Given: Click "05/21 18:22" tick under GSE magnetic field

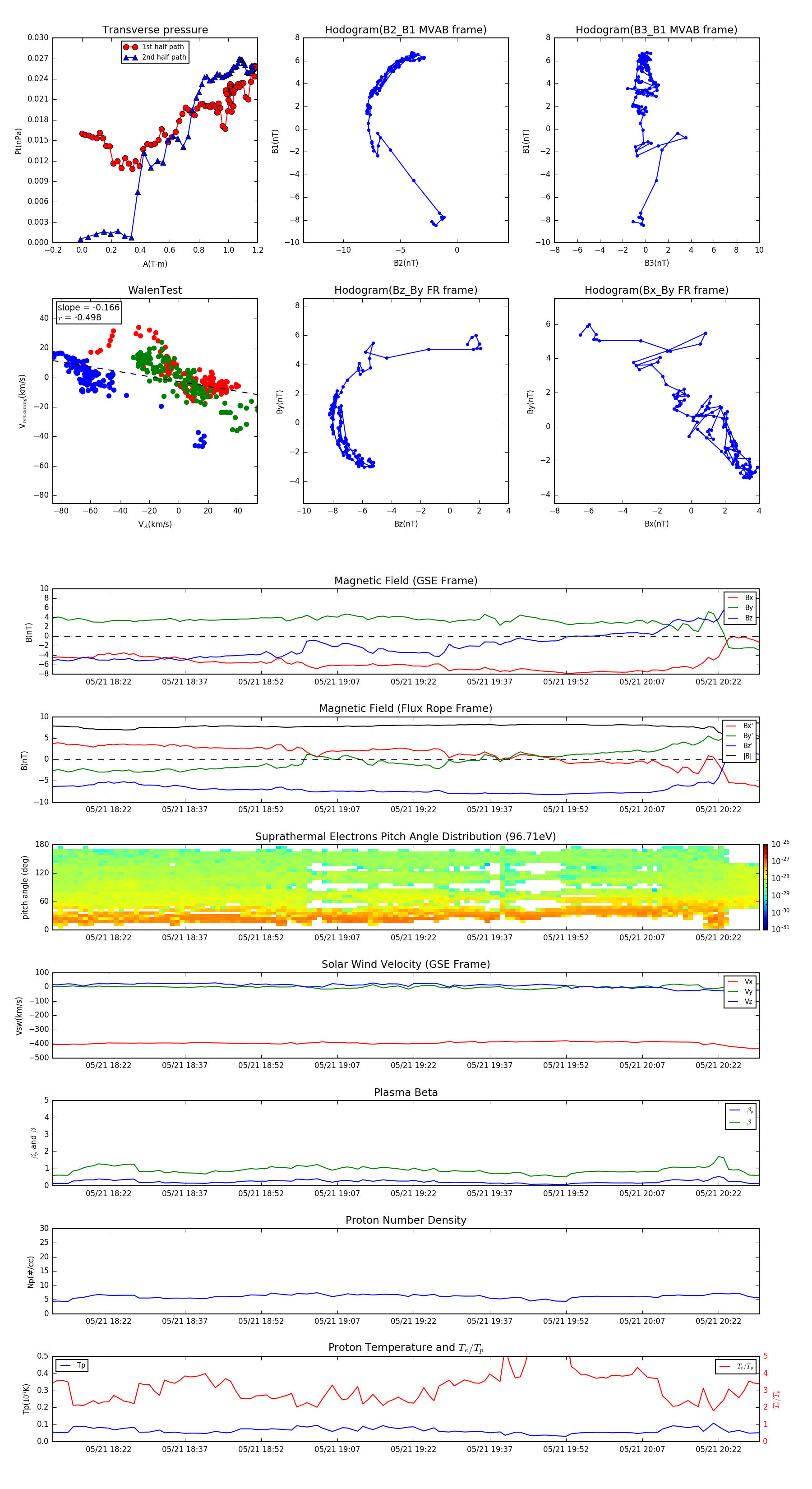Looking at the screenshot, I should [x=108, y=681].
